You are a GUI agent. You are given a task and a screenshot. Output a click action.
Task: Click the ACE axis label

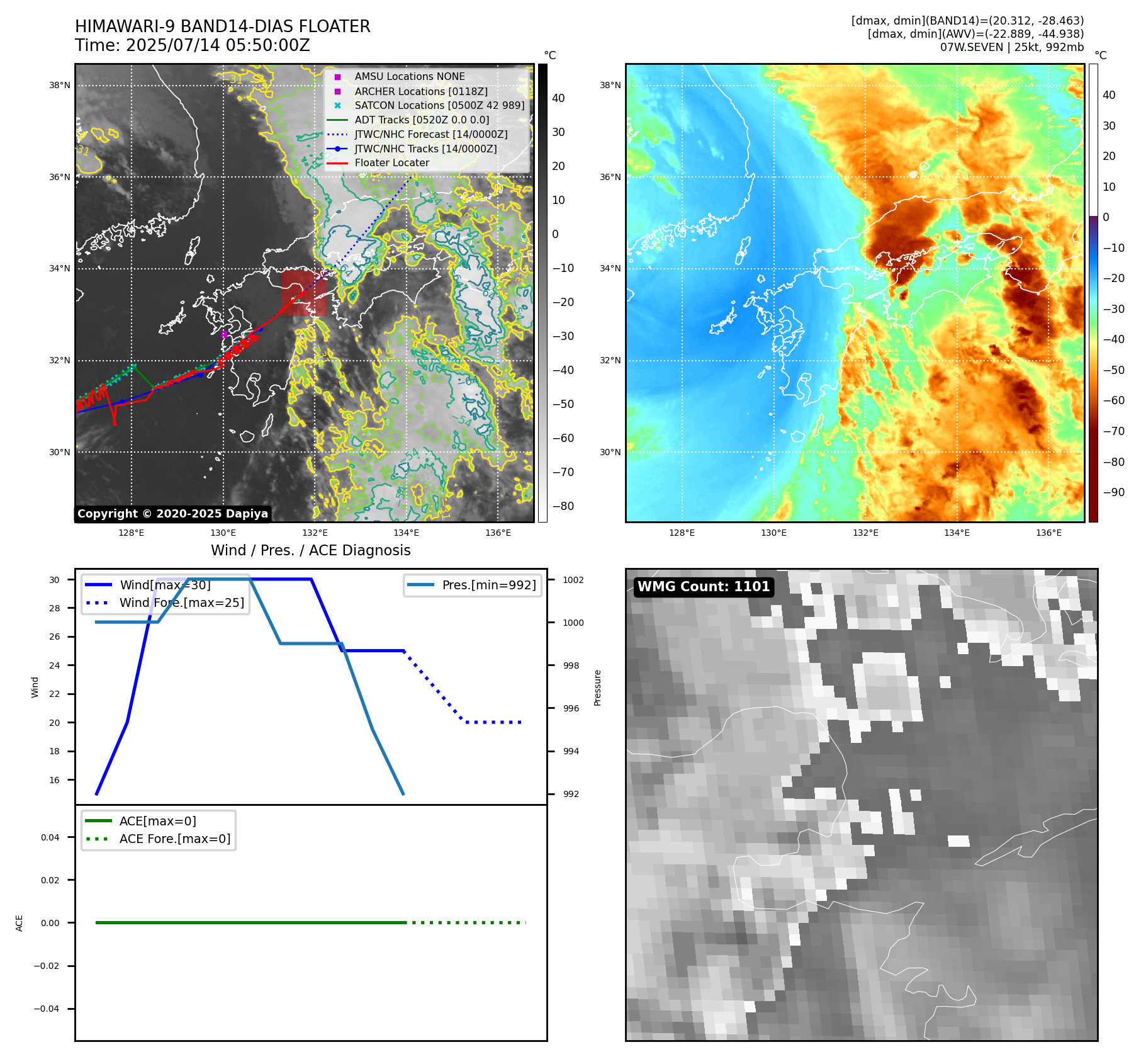coord(20,923)
